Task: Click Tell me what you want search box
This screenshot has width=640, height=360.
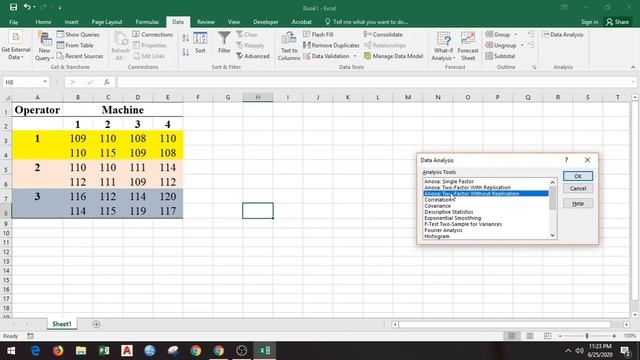Action: click(367, 22)
